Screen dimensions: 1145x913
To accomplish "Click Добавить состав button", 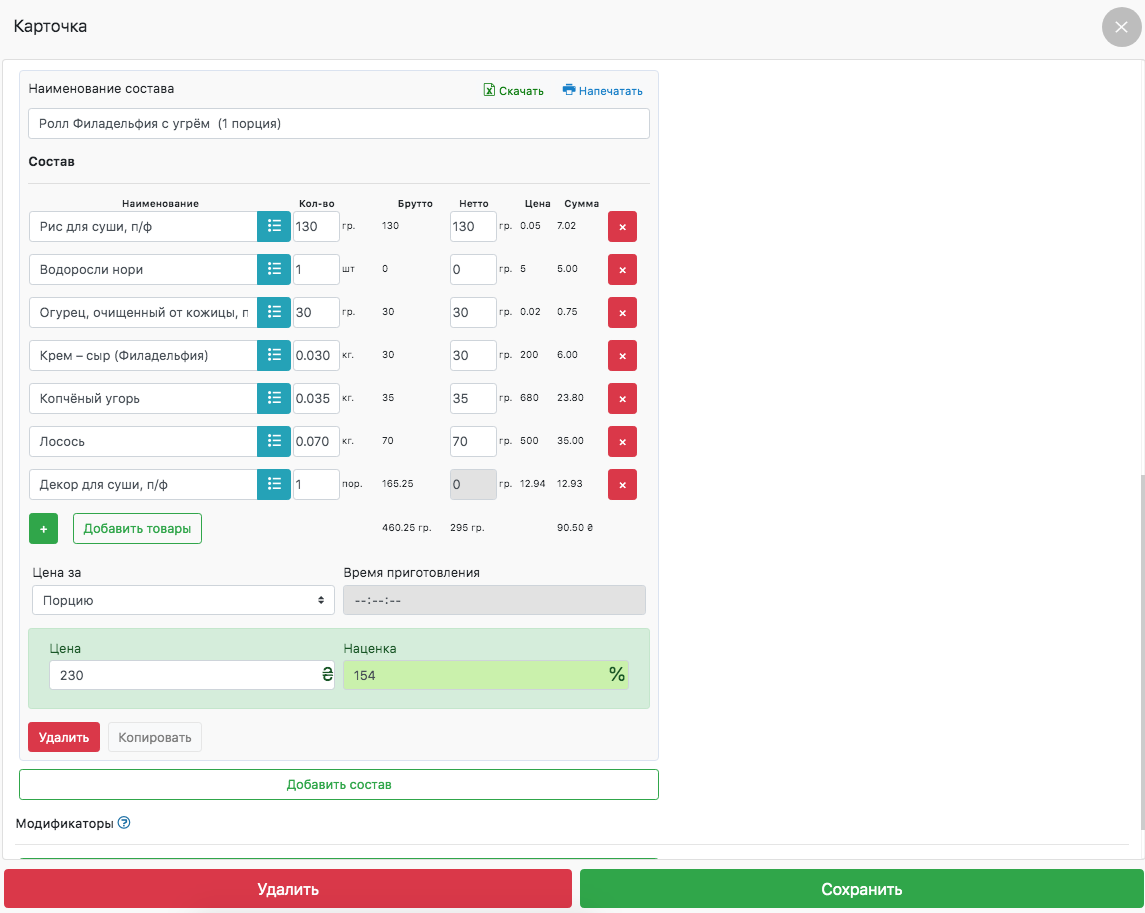I will pos(339,785).
